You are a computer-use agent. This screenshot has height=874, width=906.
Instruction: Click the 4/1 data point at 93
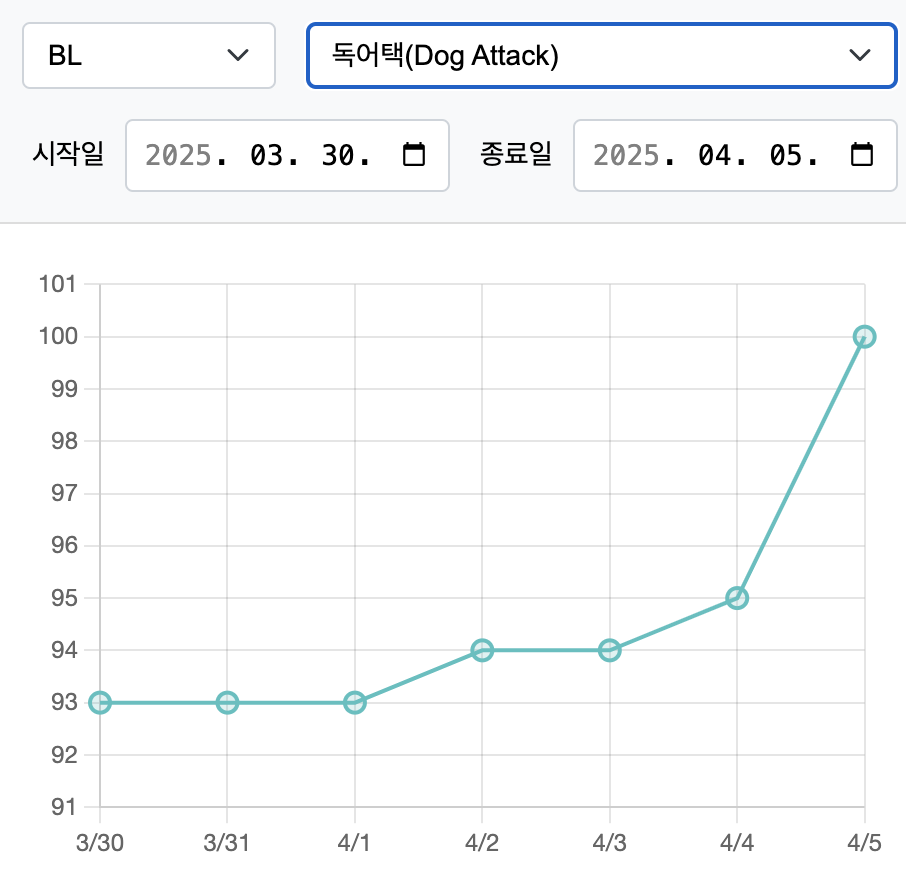(355, 703)
